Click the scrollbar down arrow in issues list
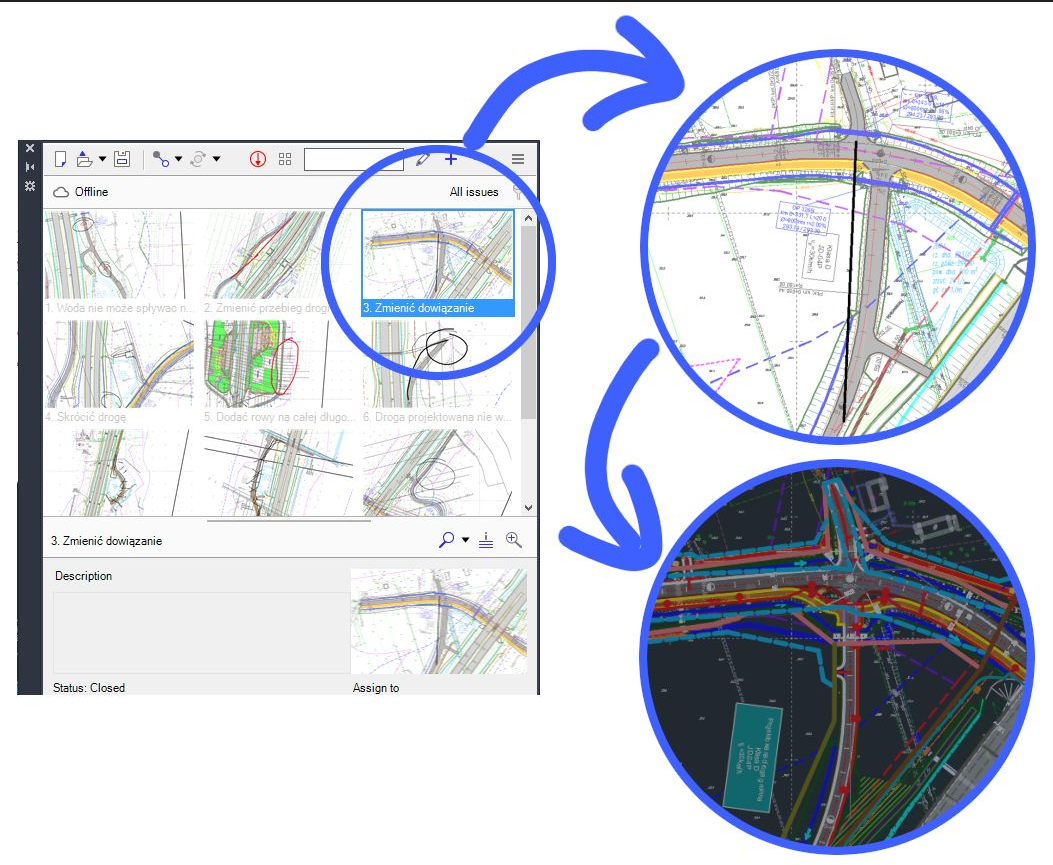The height and width of the screenshot is (865, 1053). click(x=528, y=508)
